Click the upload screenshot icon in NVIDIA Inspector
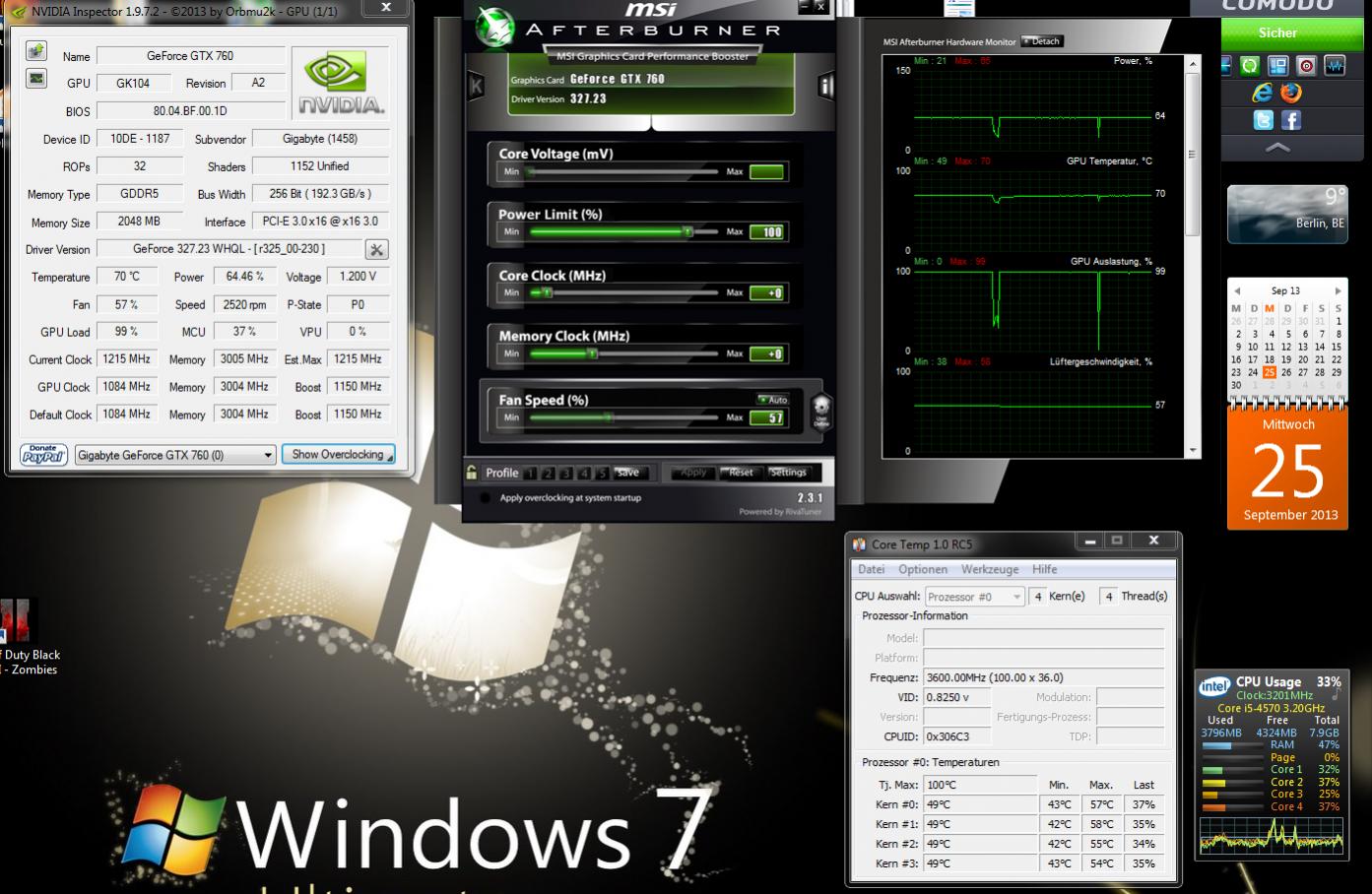The width and height of the screenshot is (1372, 894). point(36,50)
